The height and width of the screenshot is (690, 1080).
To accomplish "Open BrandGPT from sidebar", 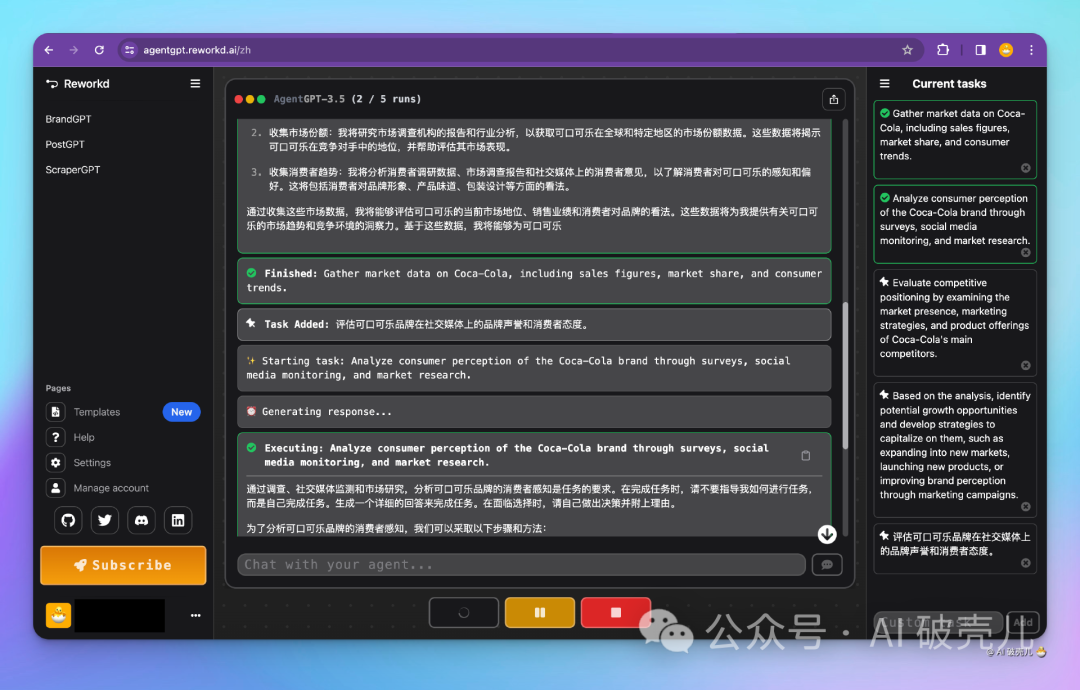I will coord(68,119).
